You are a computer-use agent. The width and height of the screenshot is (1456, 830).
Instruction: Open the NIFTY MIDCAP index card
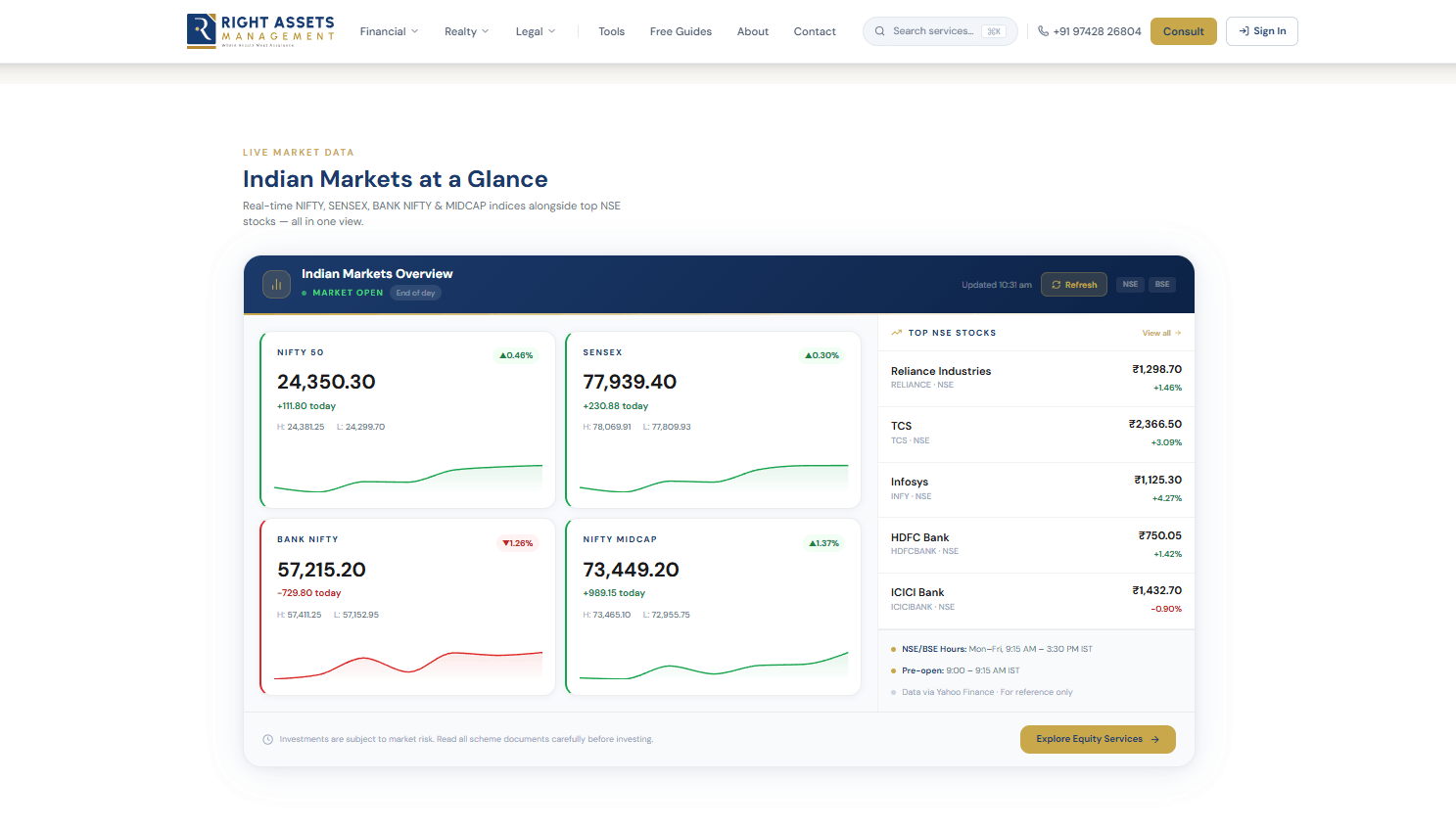[713, 607]
